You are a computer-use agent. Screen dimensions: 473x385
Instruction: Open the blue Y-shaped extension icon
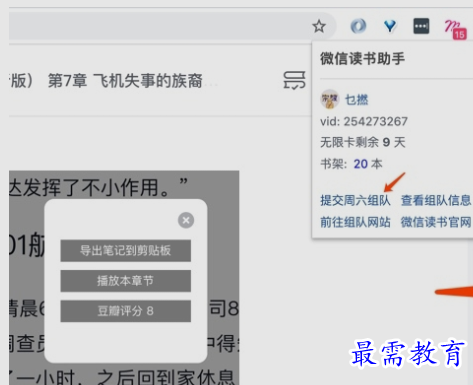tap(390, 26)
